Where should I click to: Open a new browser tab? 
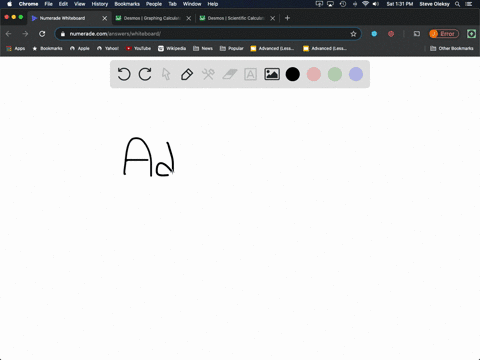click(287, 18)
